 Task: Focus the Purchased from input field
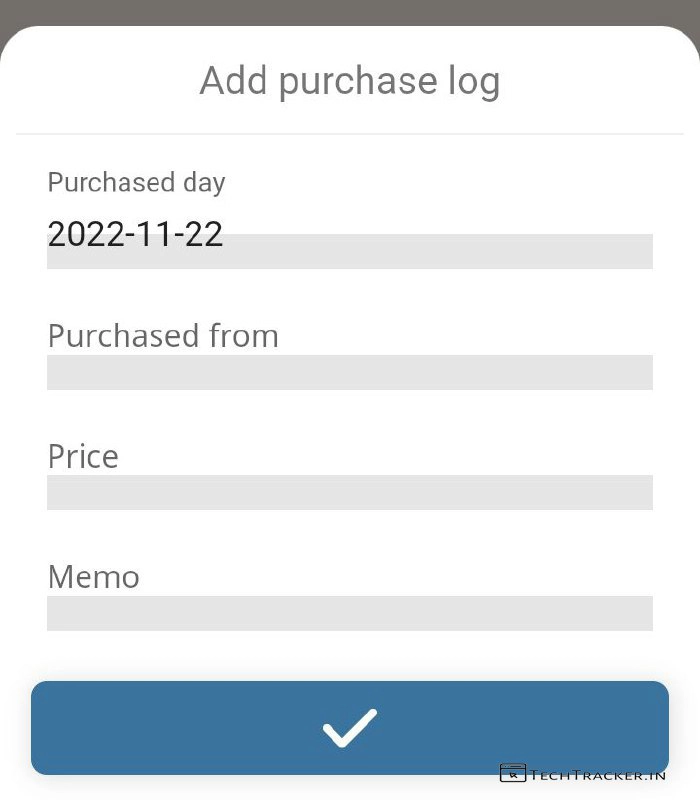click(350, 372)
